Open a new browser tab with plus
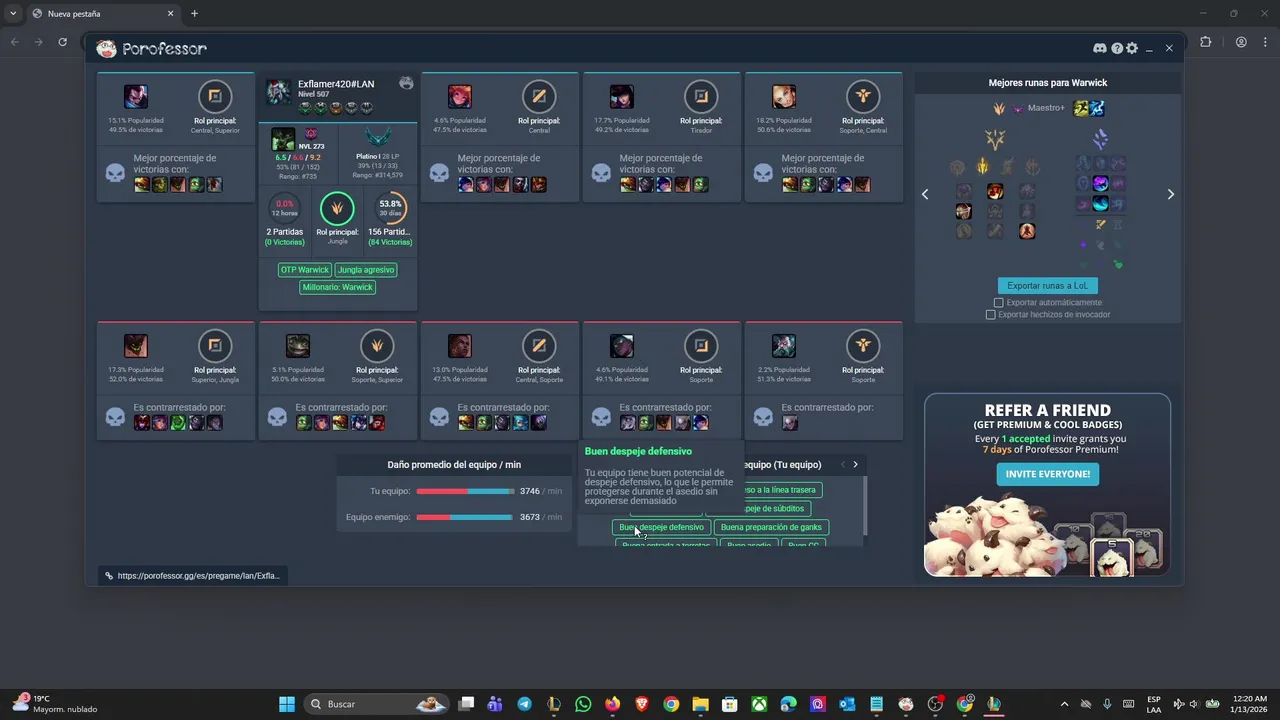1280x720 pixels. tap(194, 14)
